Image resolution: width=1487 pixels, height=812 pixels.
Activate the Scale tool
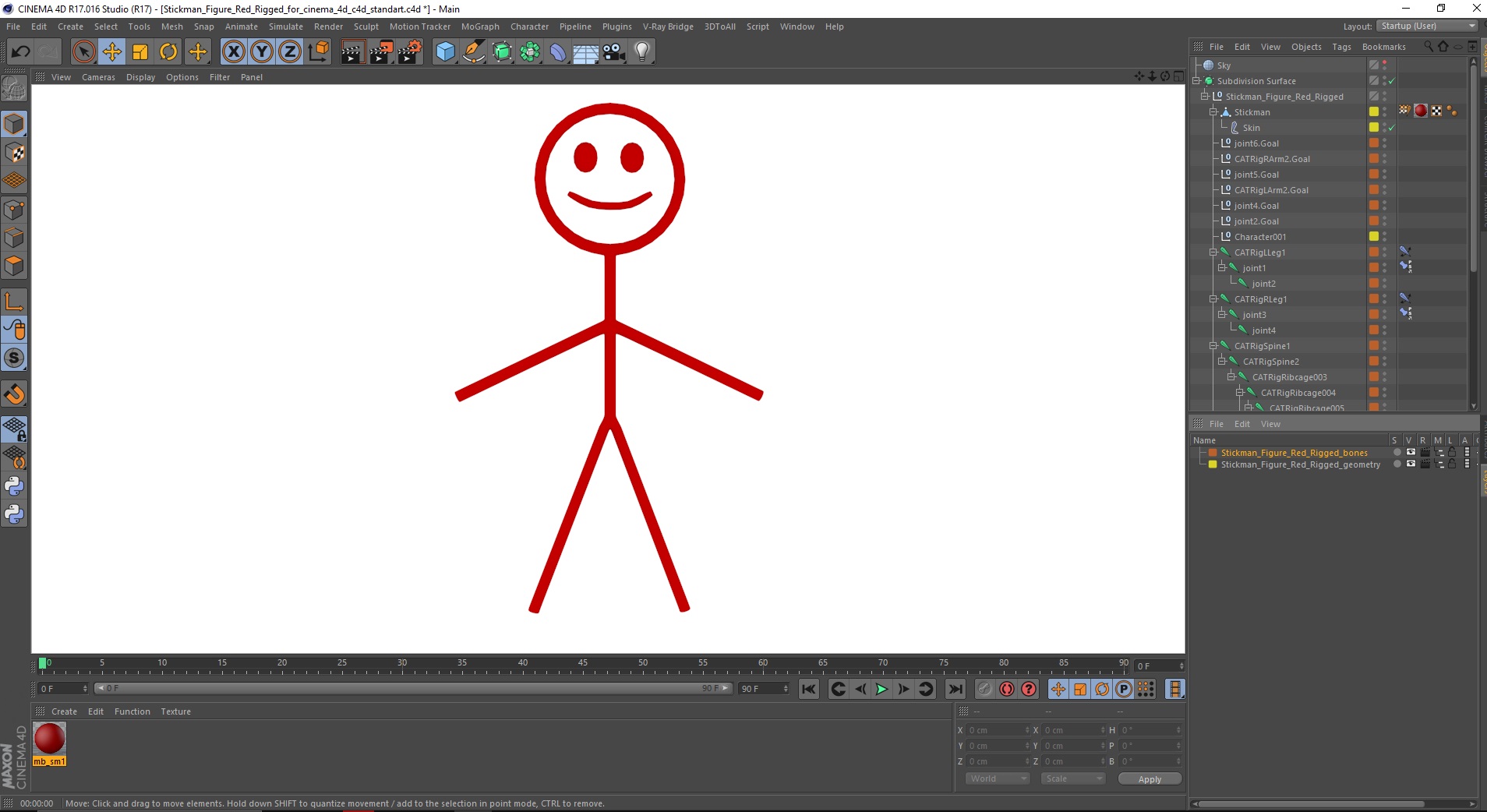point(140,52)
